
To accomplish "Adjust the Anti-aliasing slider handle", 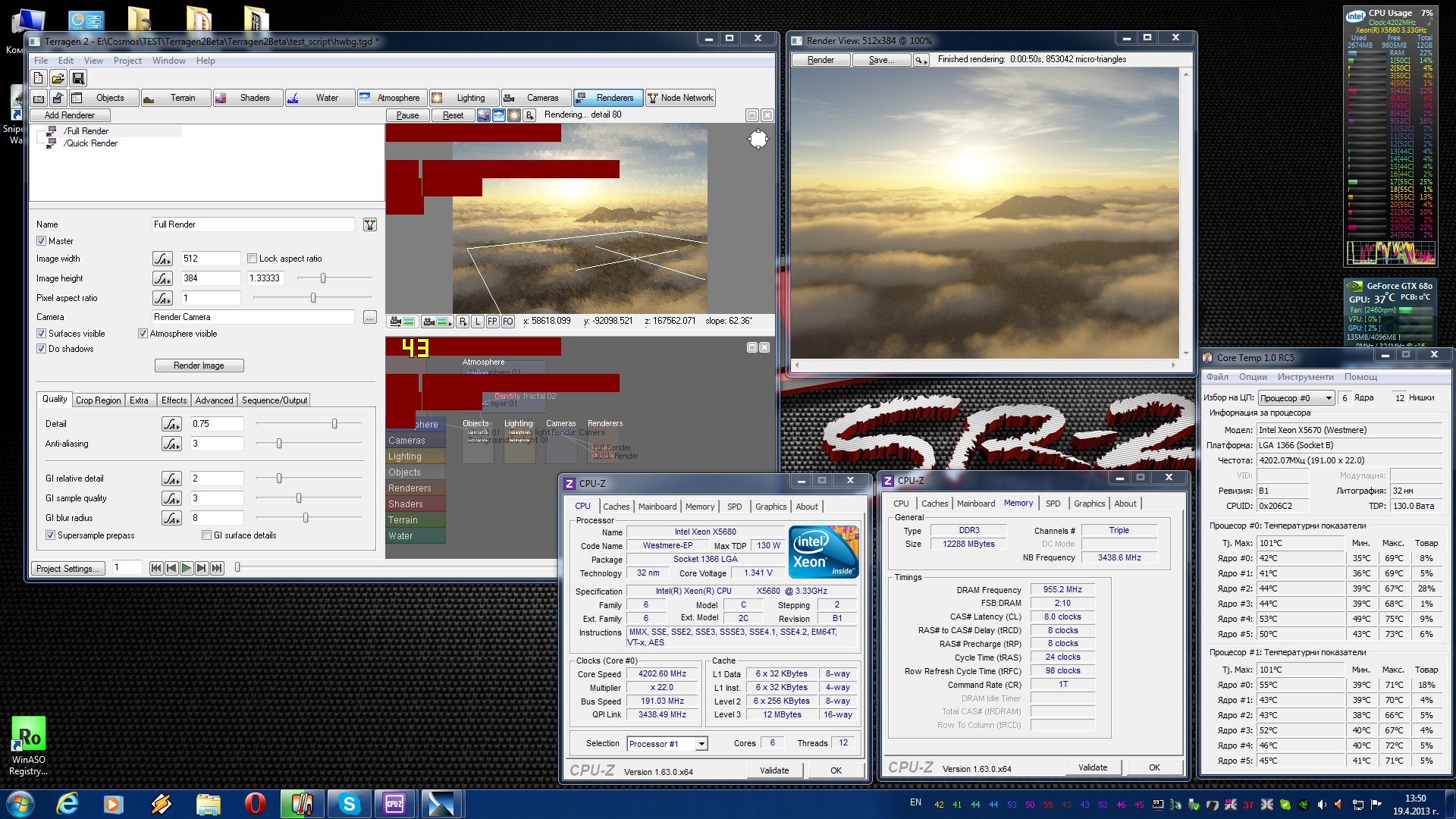I will 279,444.
